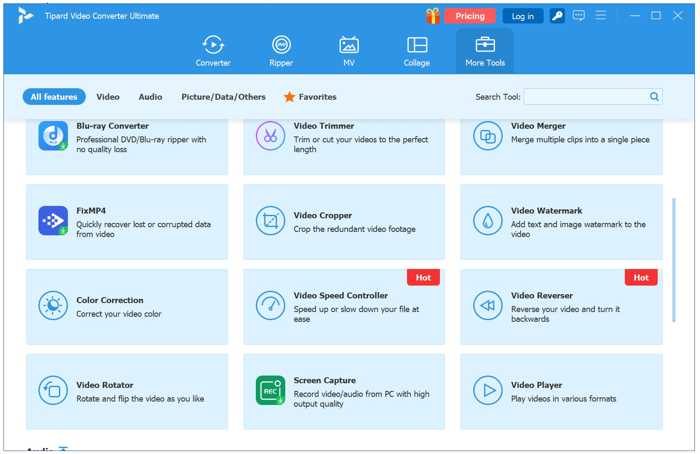Open the Video Rotator tool

(x=126, y=391)
